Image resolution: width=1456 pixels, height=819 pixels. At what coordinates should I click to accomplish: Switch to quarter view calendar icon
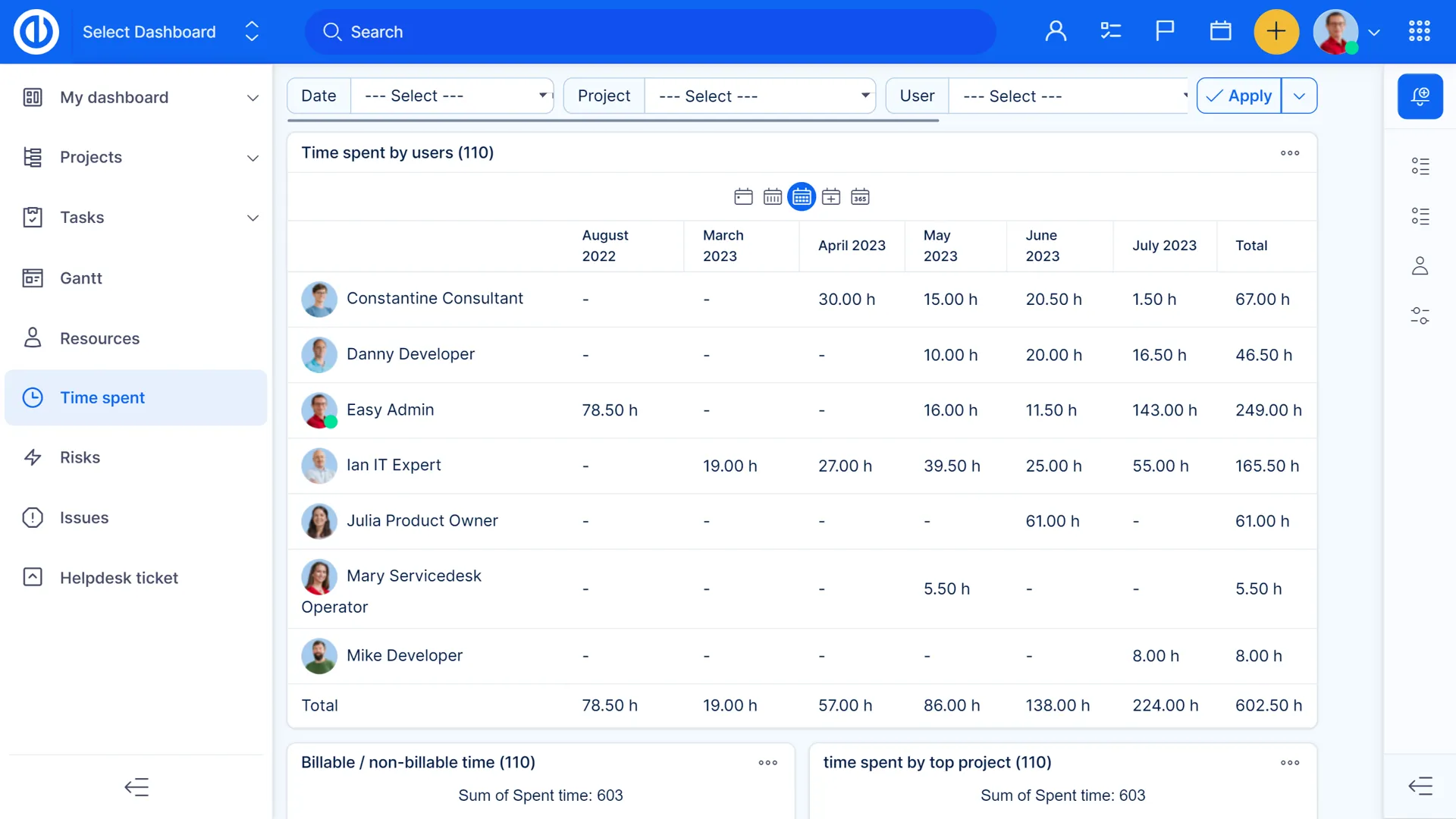[831, 197]
